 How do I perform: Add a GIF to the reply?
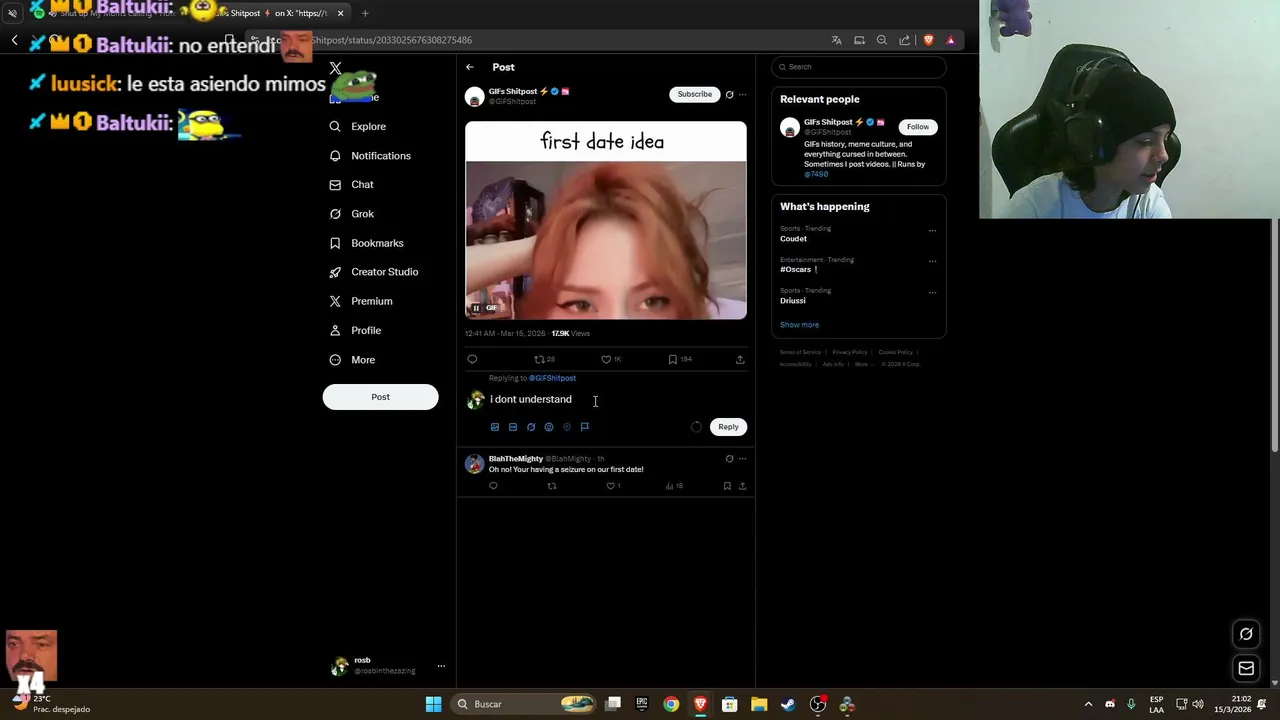point(513,427)
